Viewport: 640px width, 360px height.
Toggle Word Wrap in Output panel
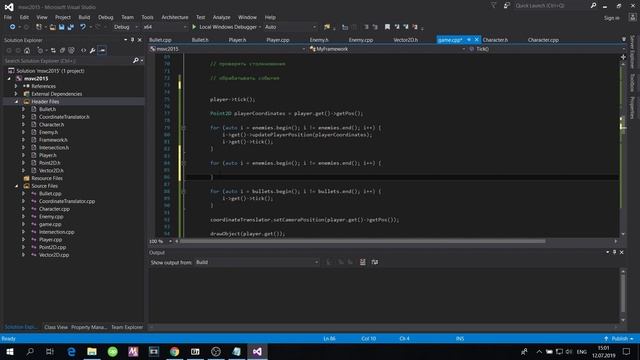tap(375, 262)
